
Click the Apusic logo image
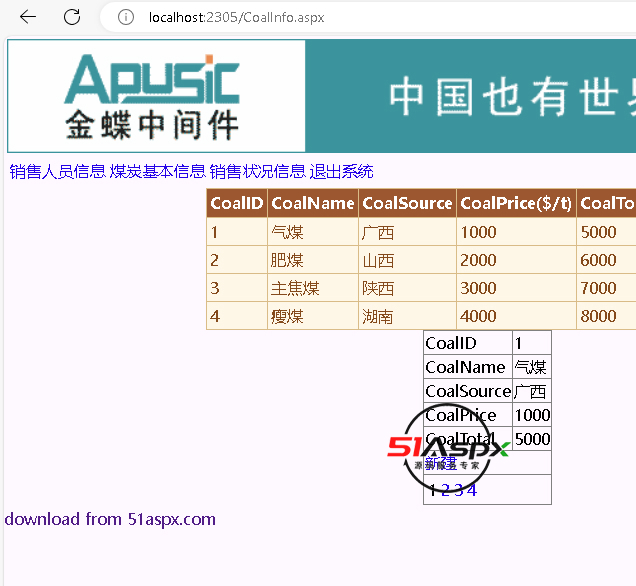tap(156, 96)
